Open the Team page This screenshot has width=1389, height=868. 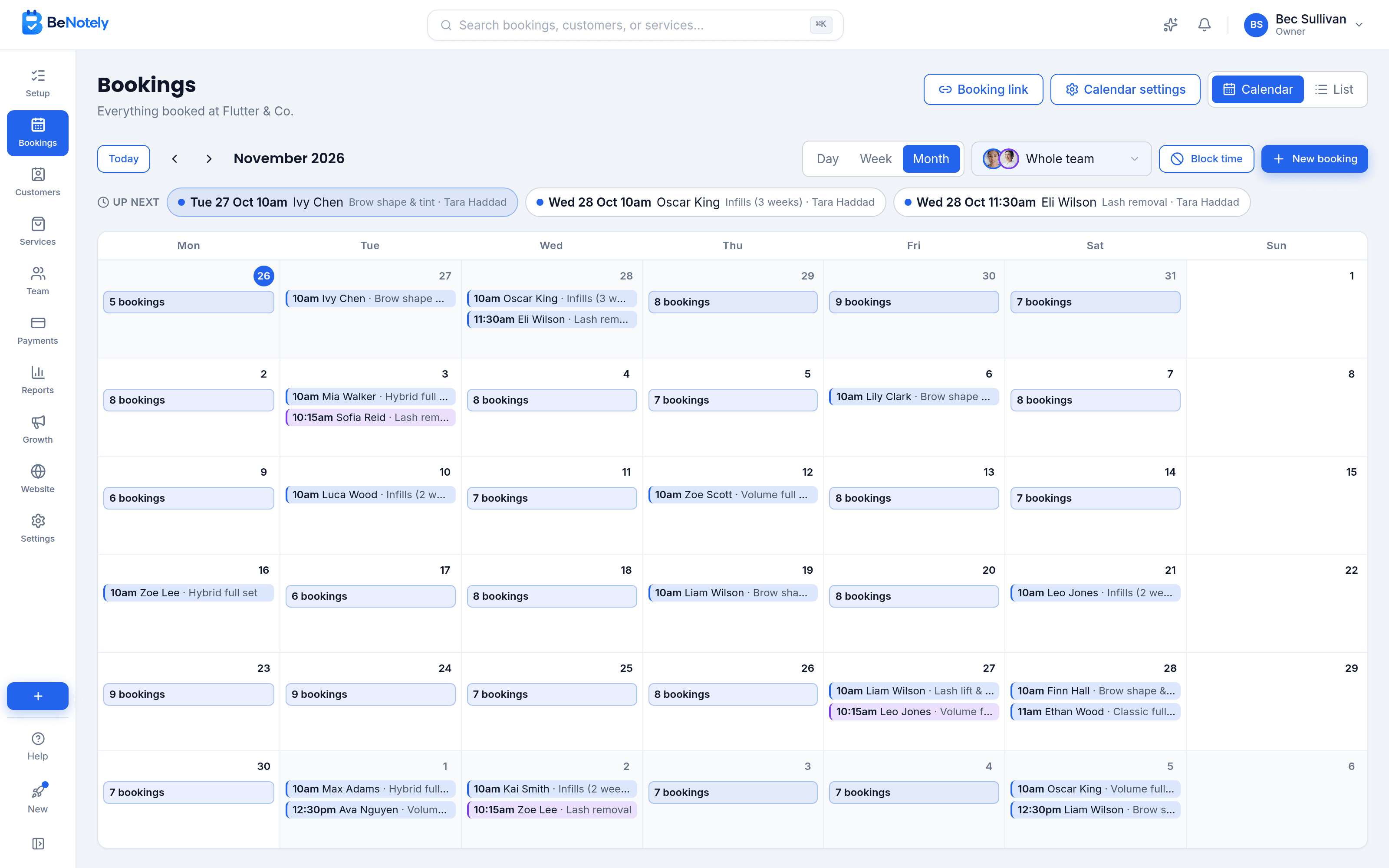(x=38, y=281)
